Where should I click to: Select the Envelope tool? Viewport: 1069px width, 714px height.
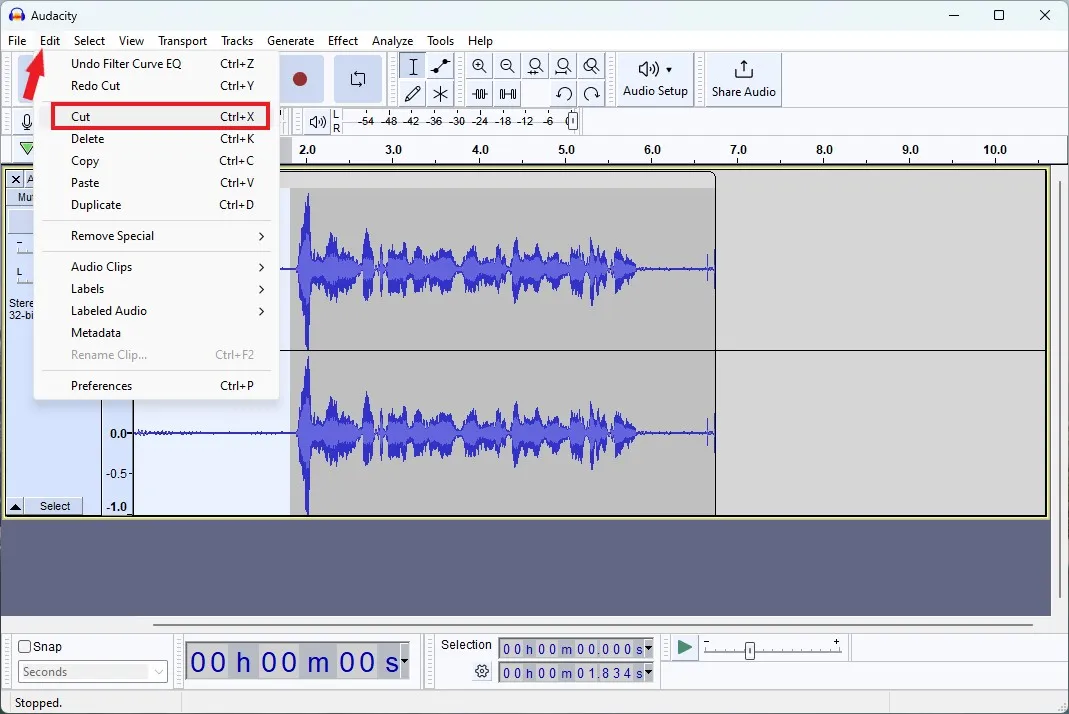point(440,67)
